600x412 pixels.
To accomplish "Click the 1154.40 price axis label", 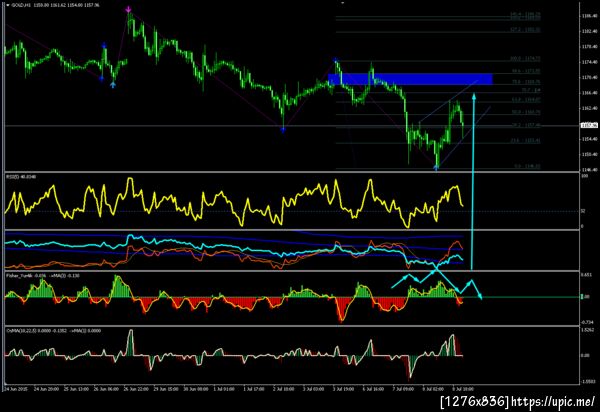I will (x=590, y=139).
